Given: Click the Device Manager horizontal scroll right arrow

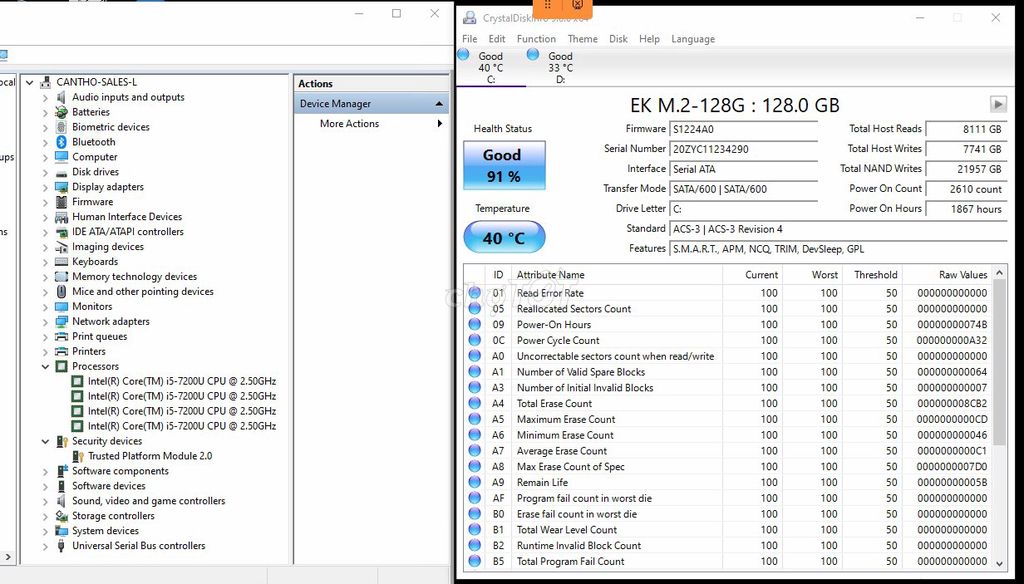Looking at the screenshot, I should [x=8, y=557].
